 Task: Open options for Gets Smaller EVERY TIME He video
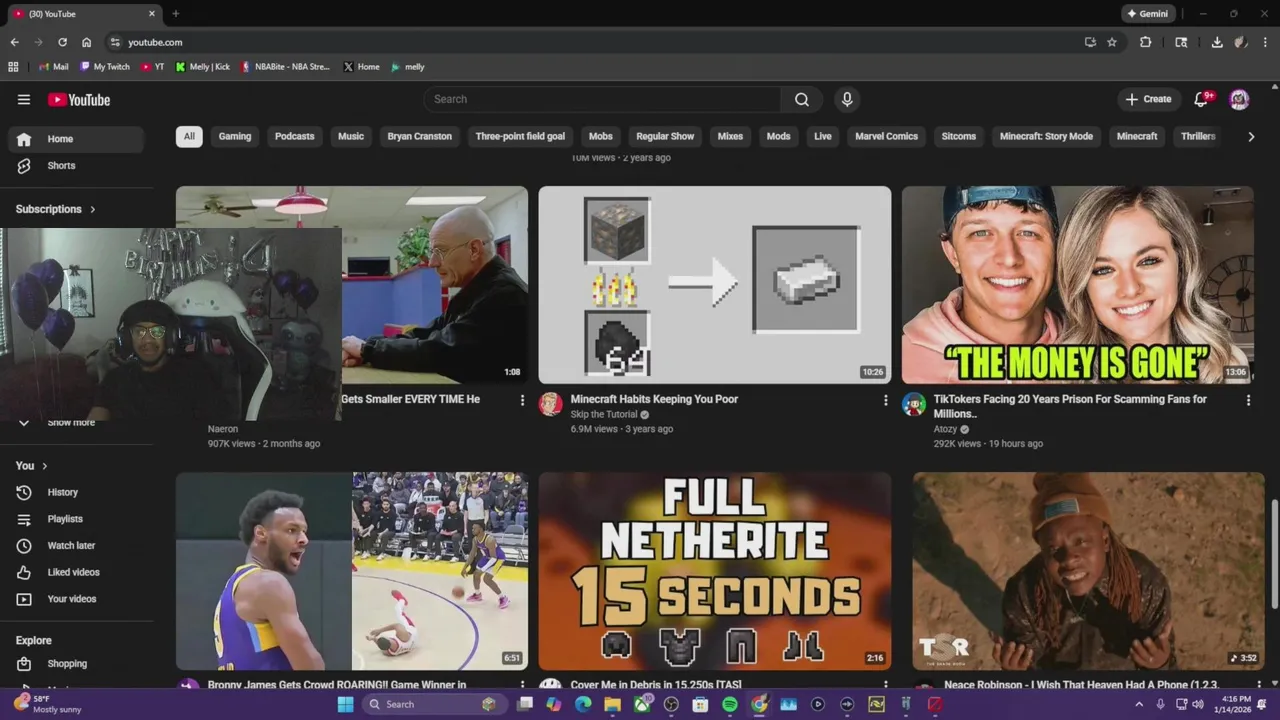point(522,400)
